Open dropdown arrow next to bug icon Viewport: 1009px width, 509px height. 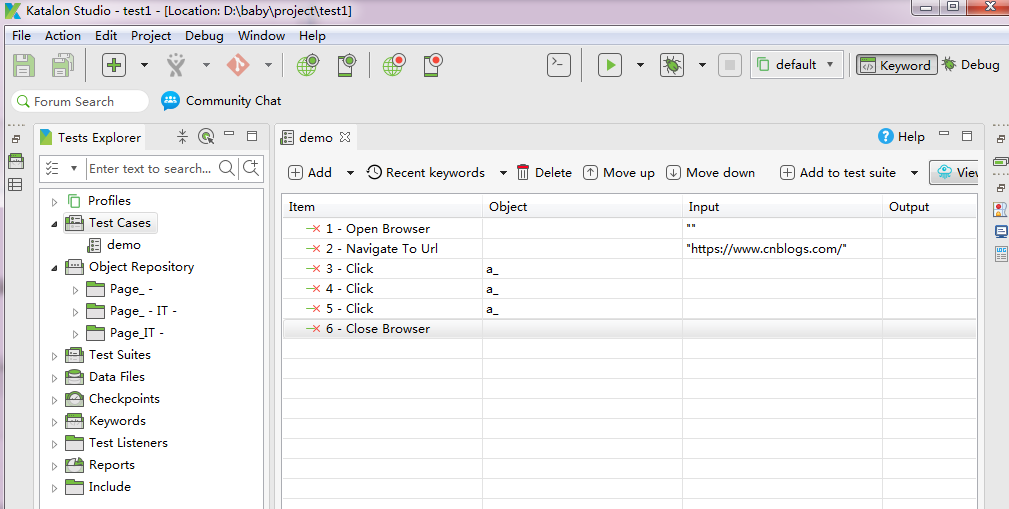pyautogui.click(x=703, y=65)
